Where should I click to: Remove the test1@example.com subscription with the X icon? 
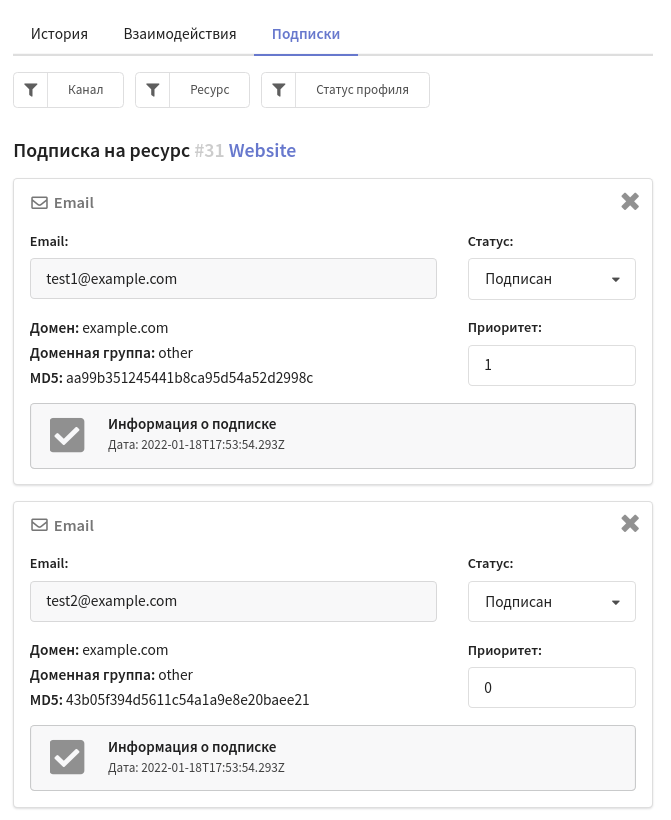click(x=630, y=201)
